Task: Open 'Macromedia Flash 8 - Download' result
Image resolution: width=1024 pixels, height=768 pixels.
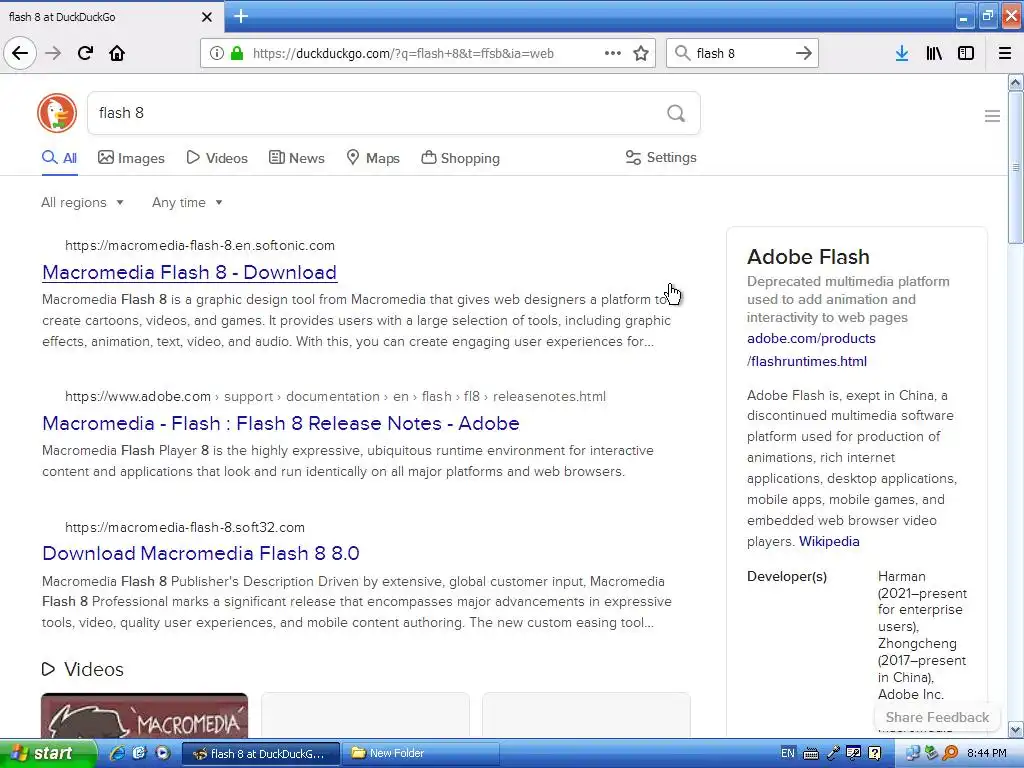Action: coord(189,272)
